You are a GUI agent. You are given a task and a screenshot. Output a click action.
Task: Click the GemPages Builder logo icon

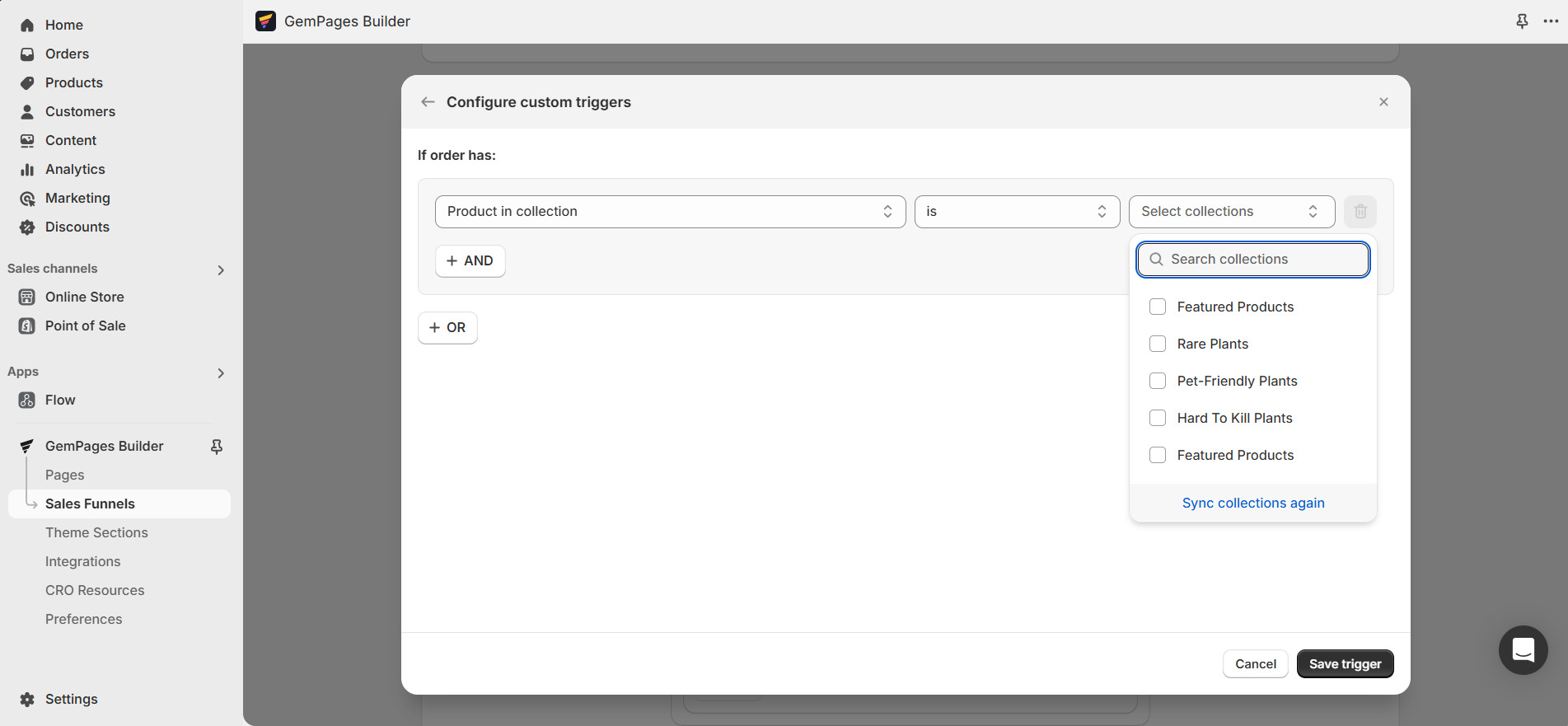coord(265,21)
